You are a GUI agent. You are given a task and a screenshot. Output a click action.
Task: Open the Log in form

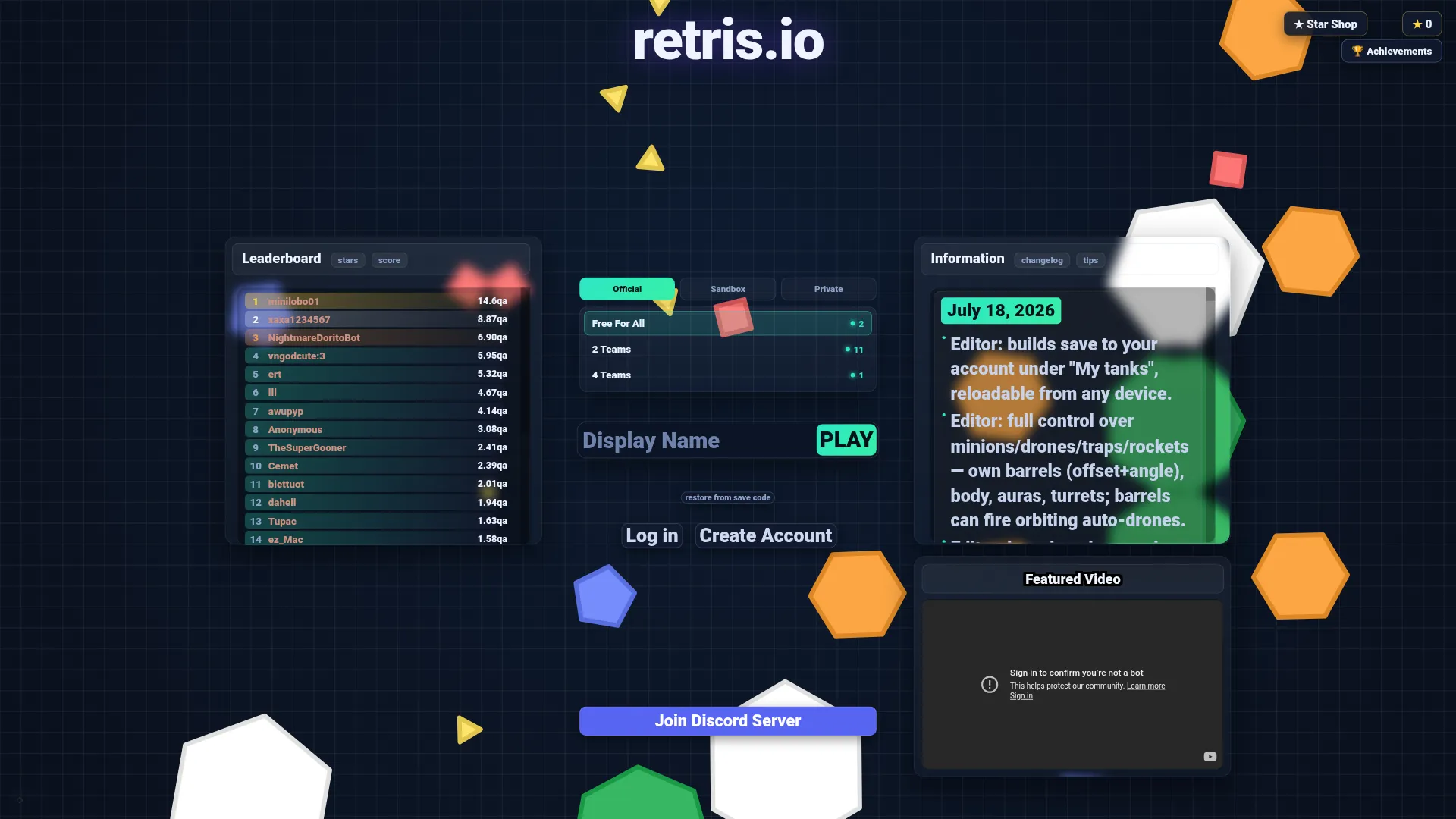pos(651,535)
